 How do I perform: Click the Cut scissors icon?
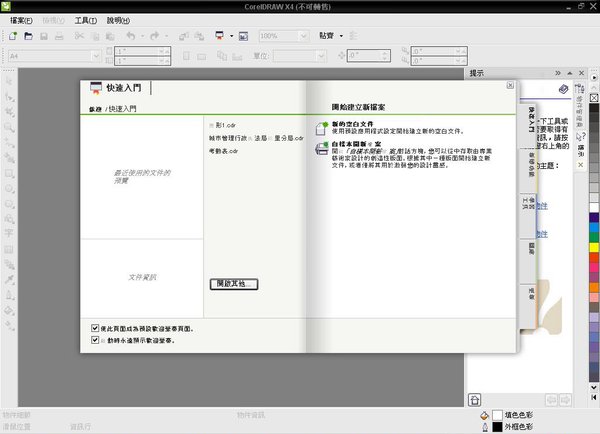coord(79,36)
